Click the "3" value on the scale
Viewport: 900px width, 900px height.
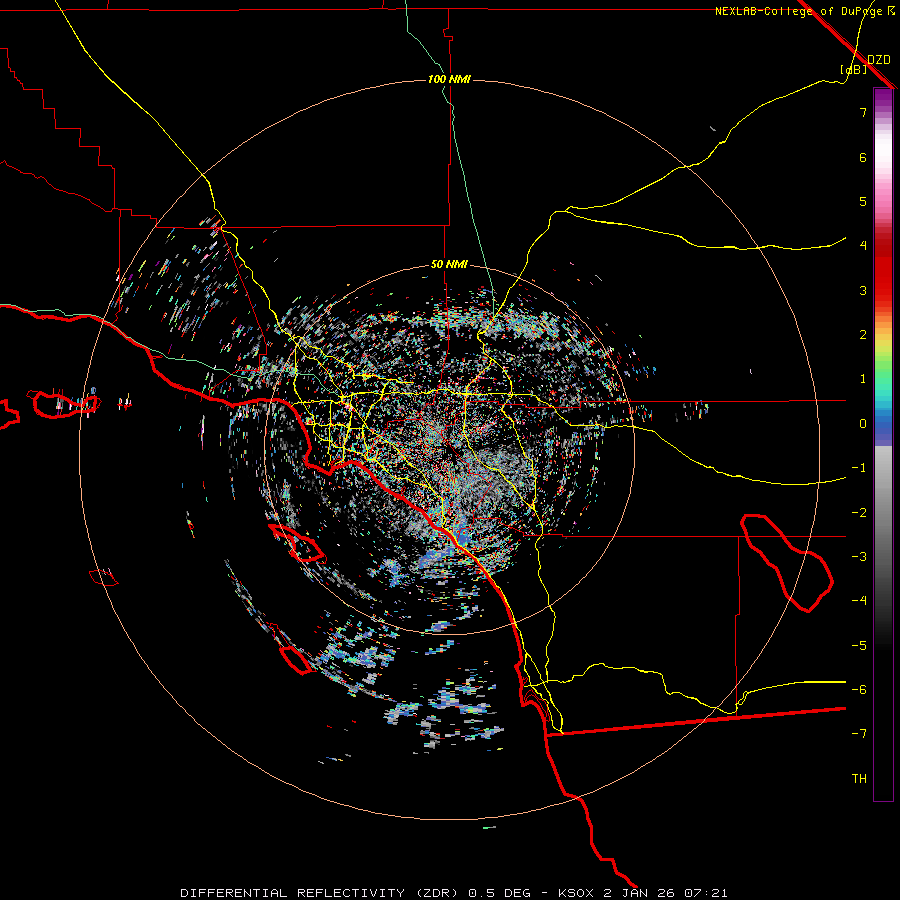pos(863,290)
